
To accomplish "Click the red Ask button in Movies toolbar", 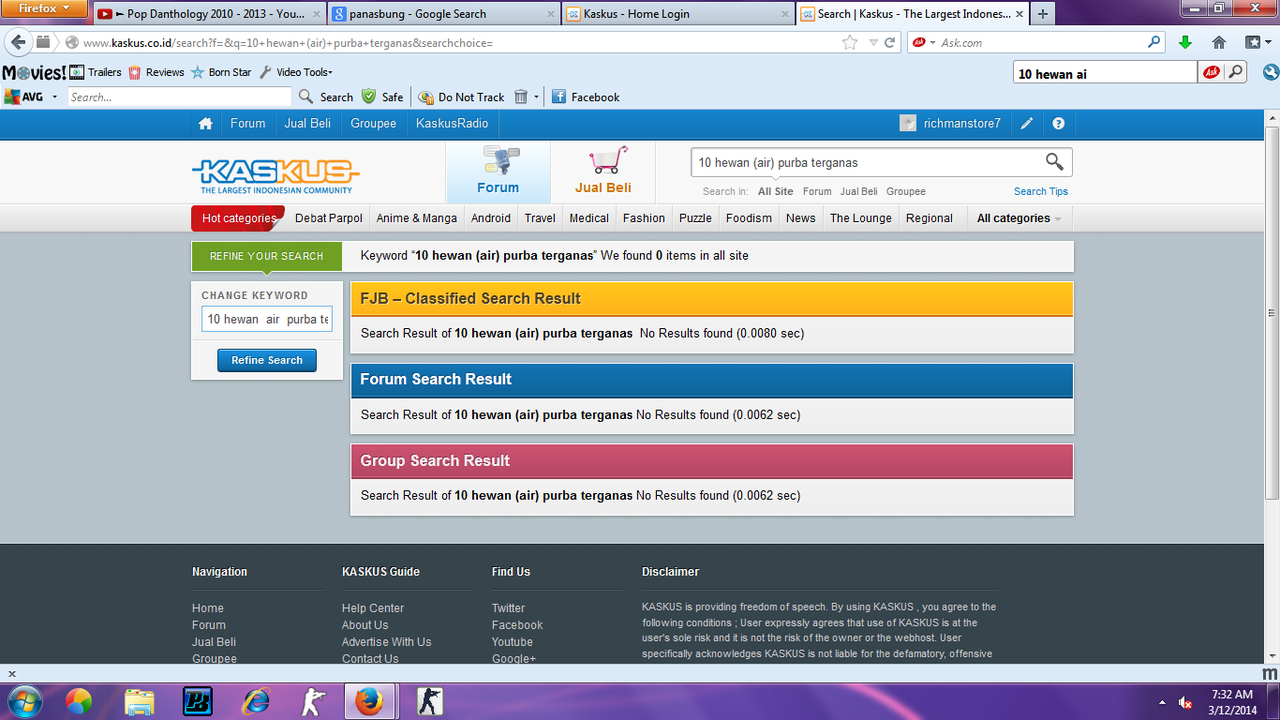I will [1211, 72].
